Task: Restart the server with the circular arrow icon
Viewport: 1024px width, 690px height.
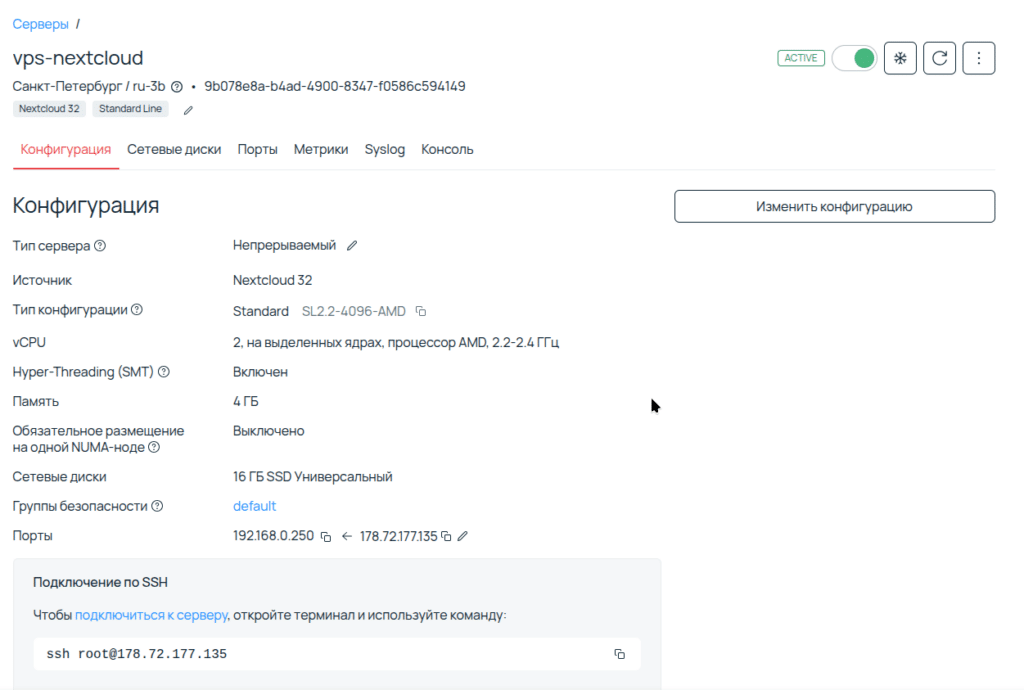Action: (x=939, y=57)
